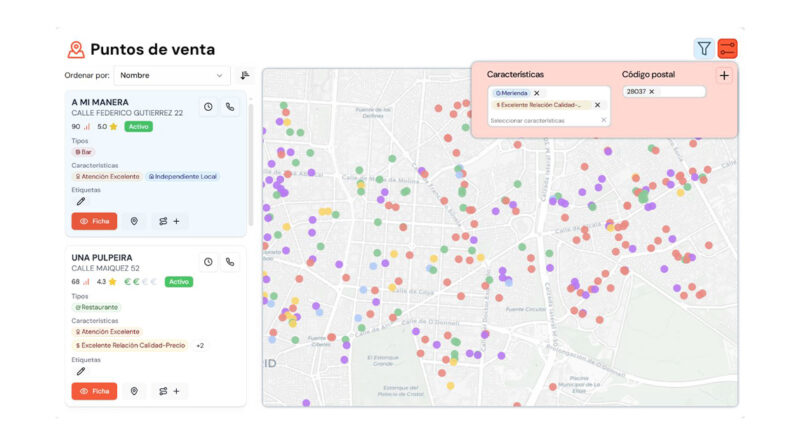This screenshot has width=800, height=445.
Task: Expand the +2 more características badge
Action: 200,346
